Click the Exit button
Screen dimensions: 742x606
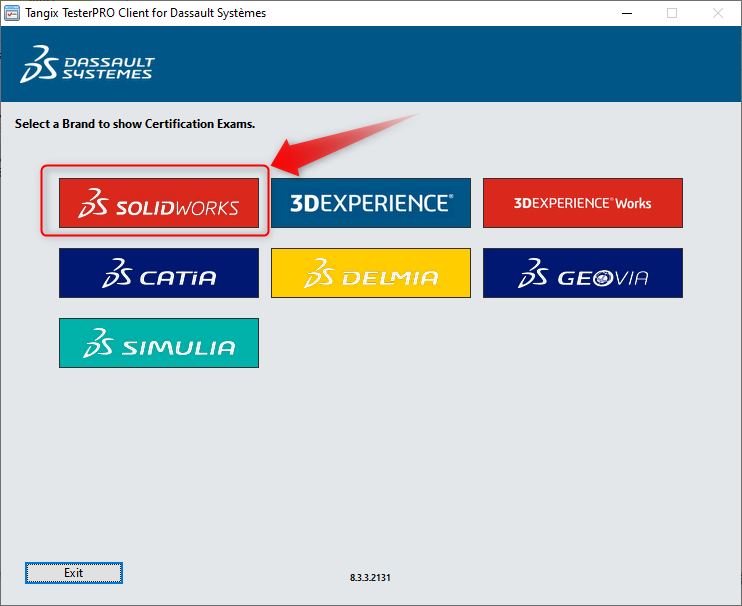click(74, 573)
